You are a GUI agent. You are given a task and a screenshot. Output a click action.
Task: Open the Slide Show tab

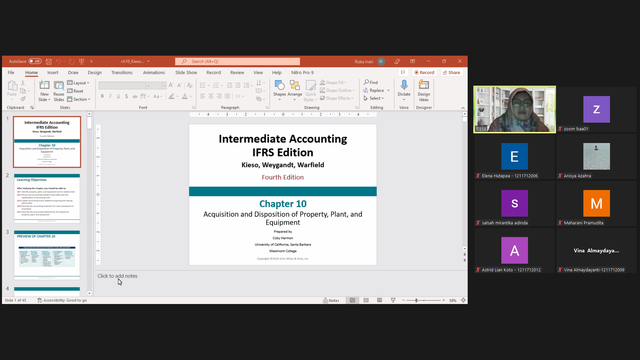[x=186, y=72]
